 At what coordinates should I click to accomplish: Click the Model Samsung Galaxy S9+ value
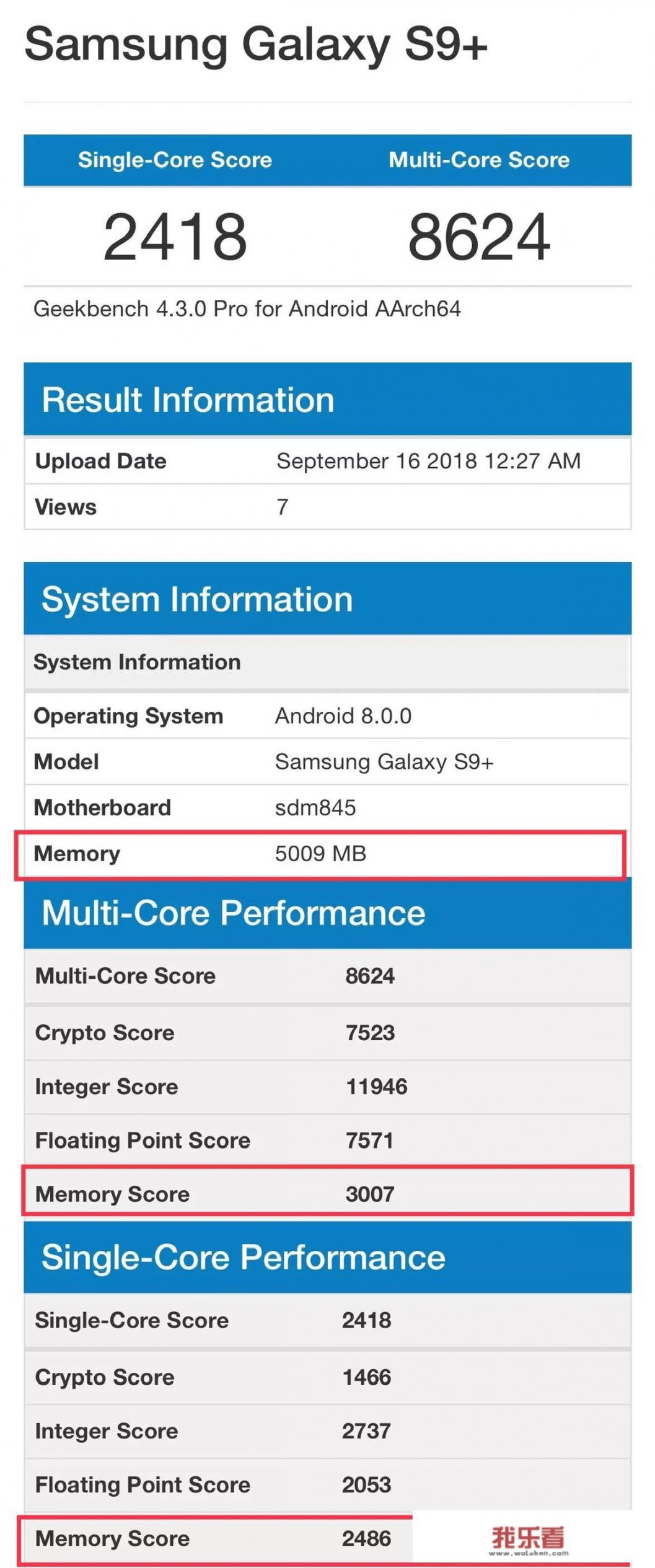pos(384,761)
